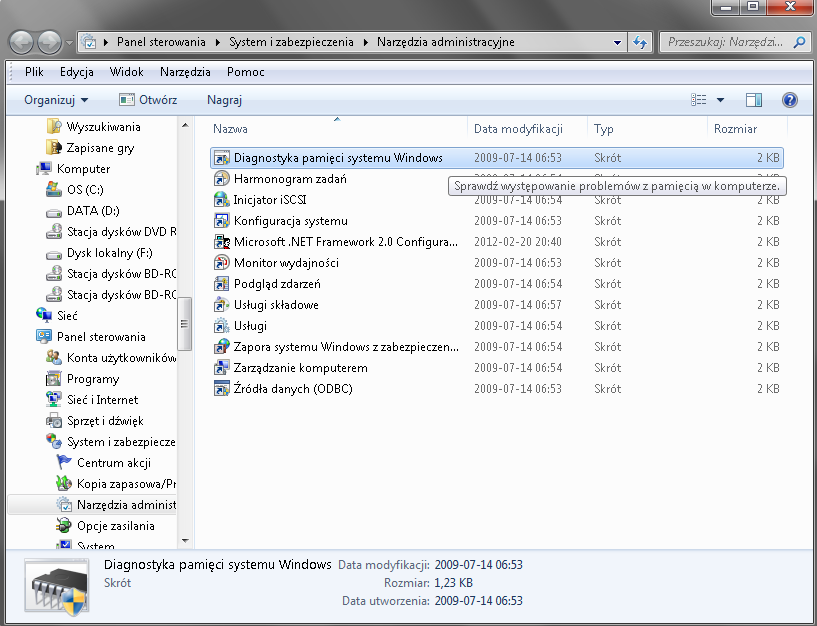
Task: Click the Otwórz toolbar button
Action: point(148,100)
